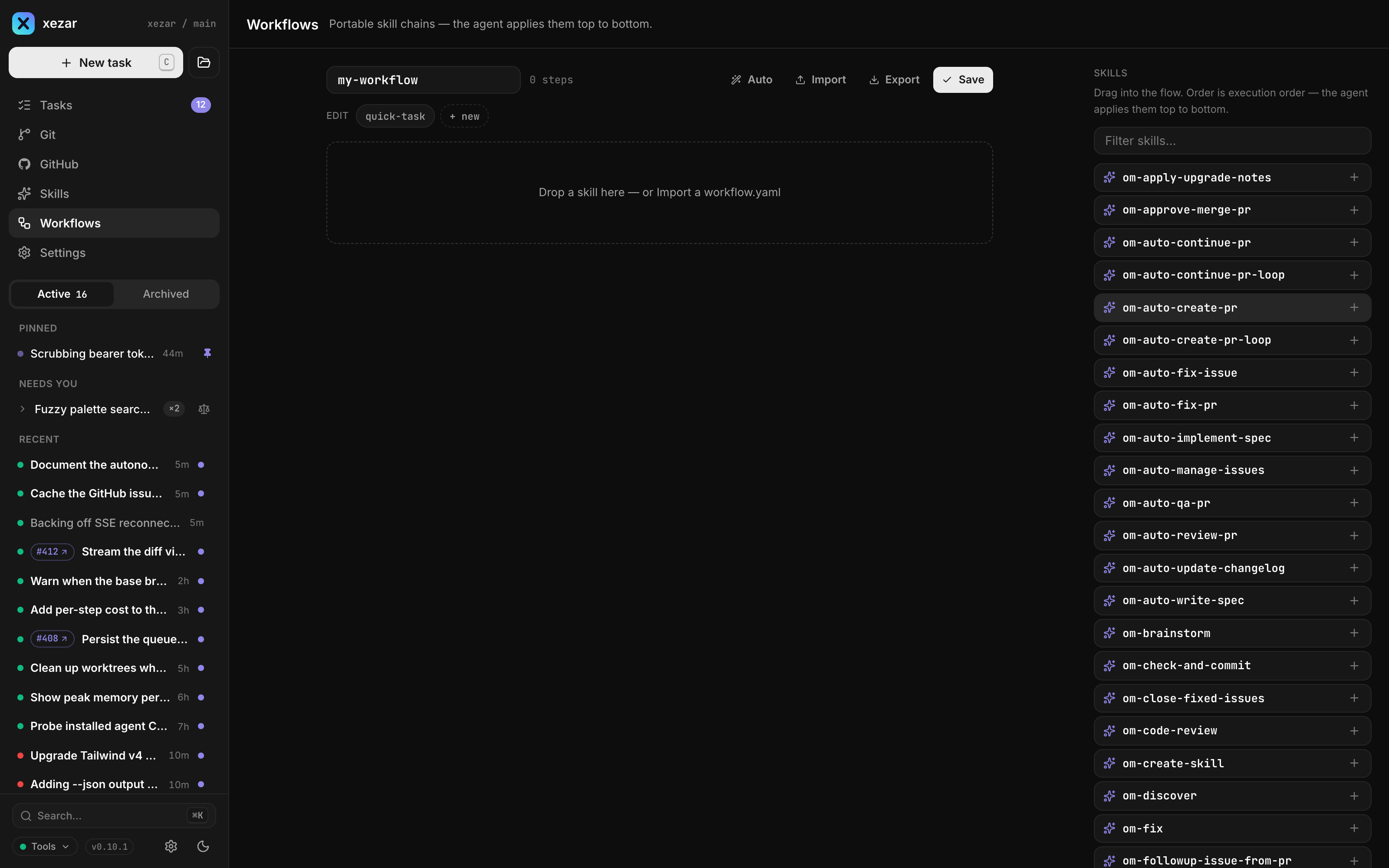Import a workflow file
Image resolution: width=1389 pixels, height=868 pixels.
(821, 80)
